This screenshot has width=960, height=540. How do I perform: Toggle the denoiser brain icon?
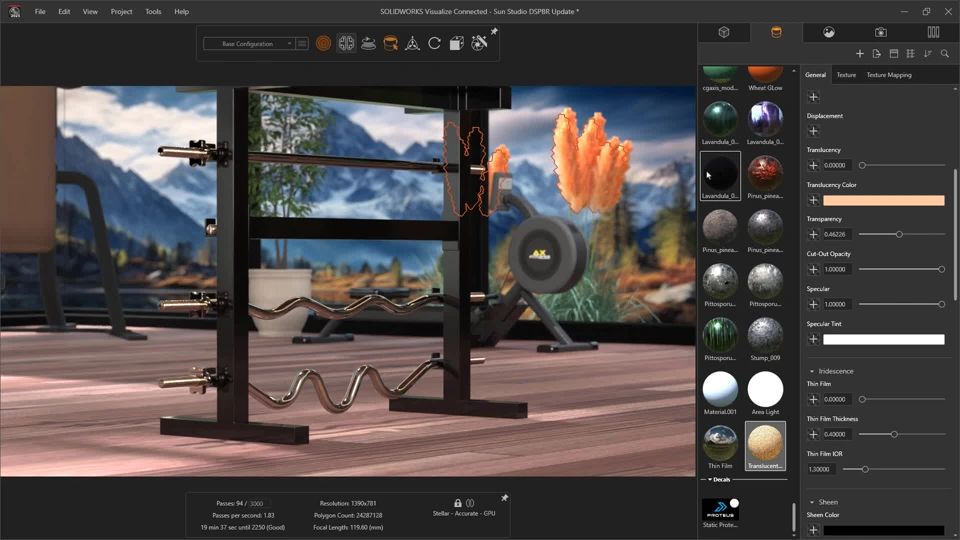pyautogui.click(x=346, y=43)
